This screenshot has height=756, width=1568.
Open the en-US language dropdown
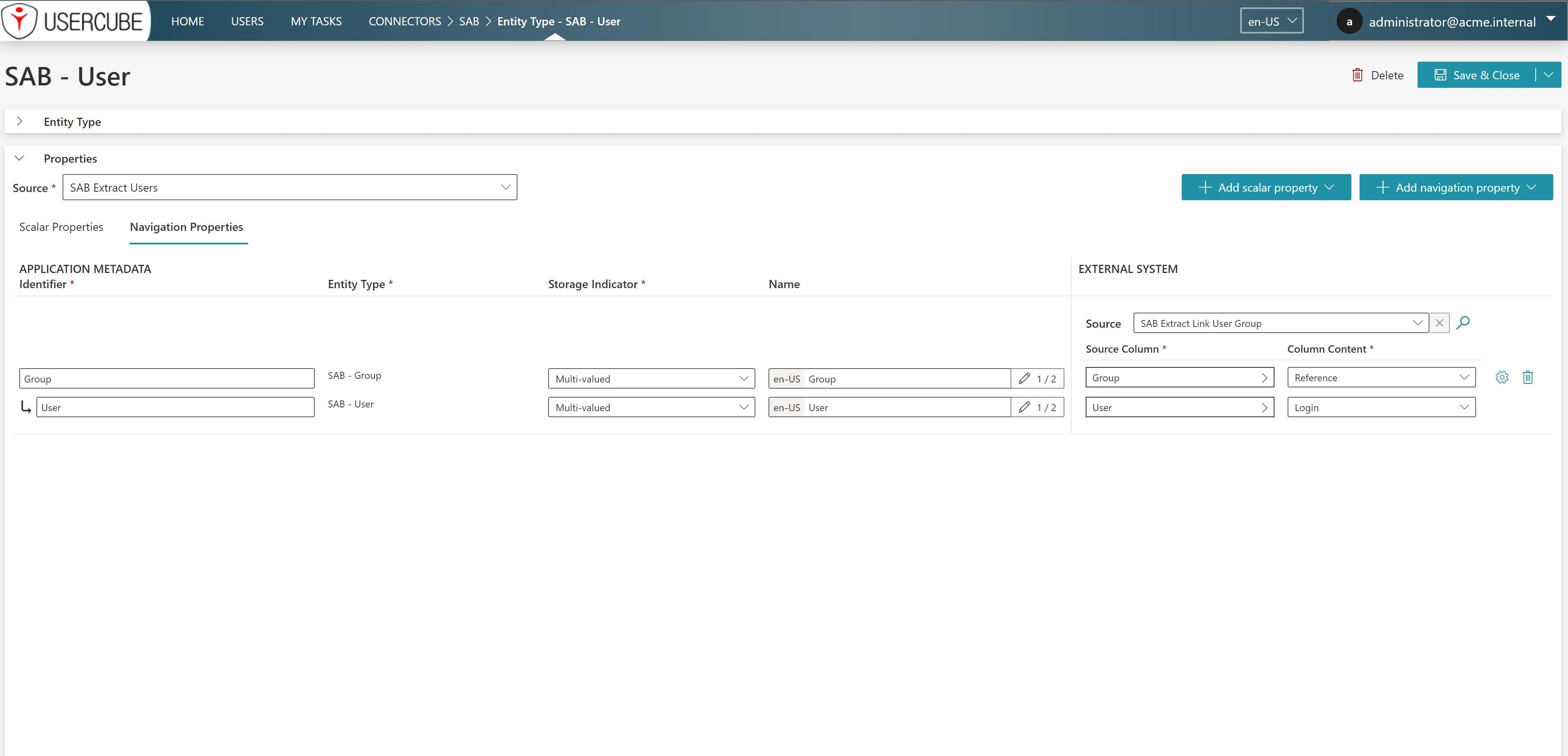[1272, 21]
